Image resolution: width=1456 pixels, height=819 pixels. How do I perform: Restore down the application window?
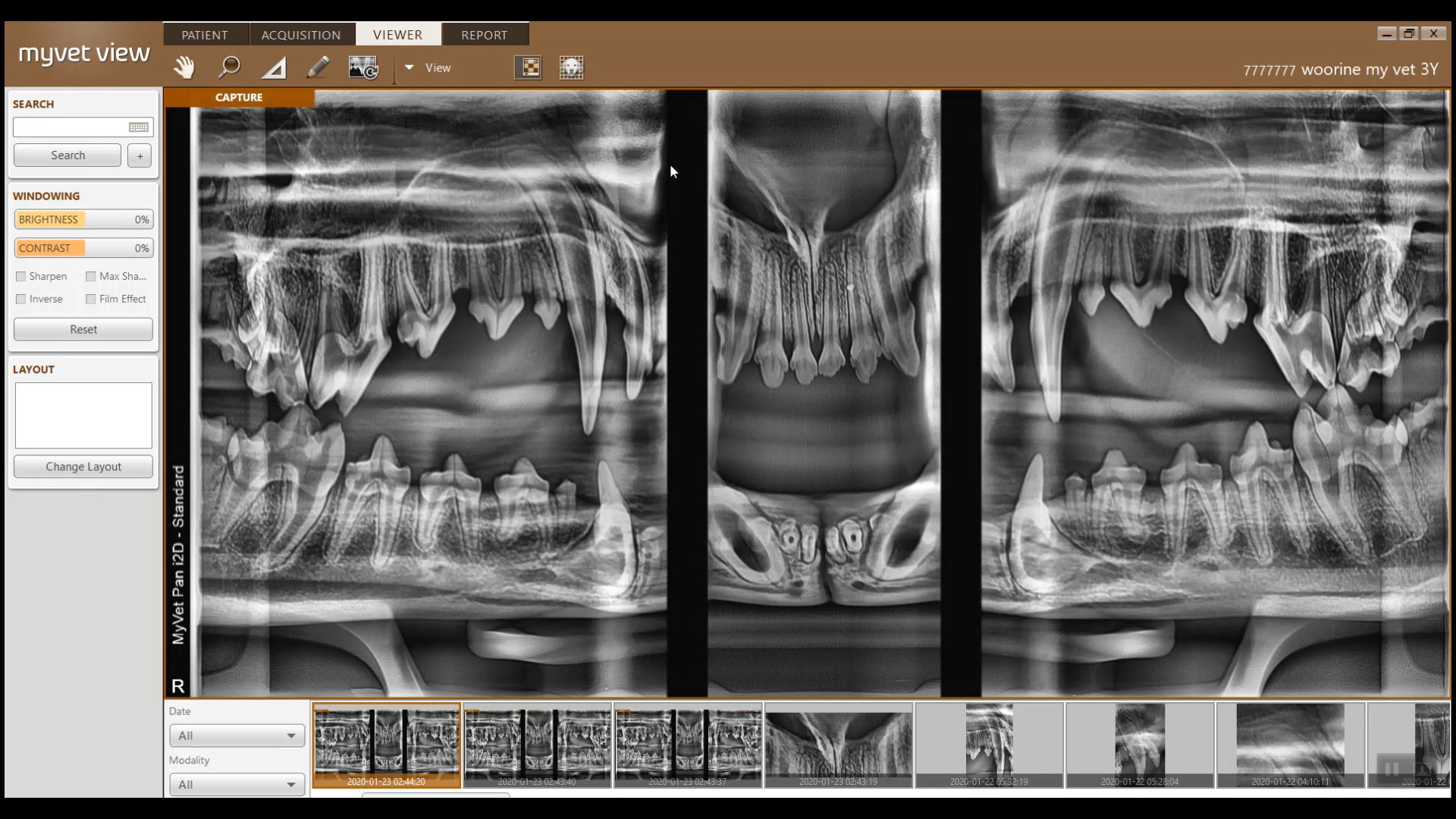tap(1409, 33)
